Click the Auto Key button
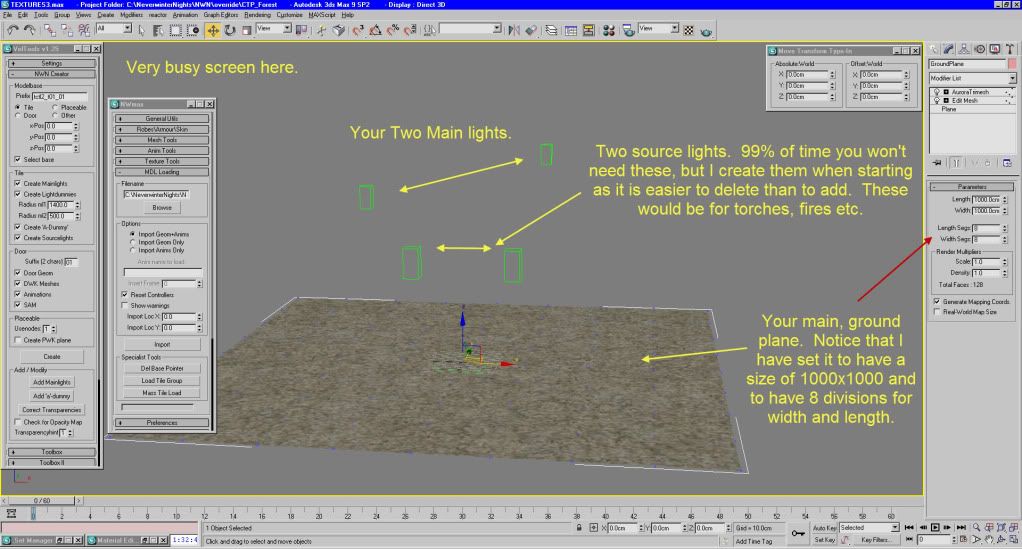1022x549 pixels. click(825, 527)
